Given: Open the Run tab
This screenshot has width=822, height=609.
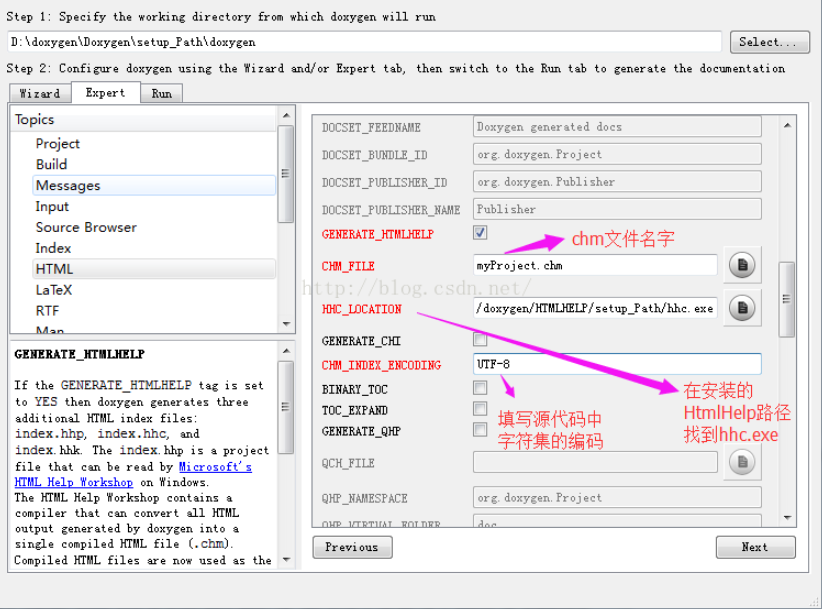Looking at the screenshot, I should pos(161,93).
